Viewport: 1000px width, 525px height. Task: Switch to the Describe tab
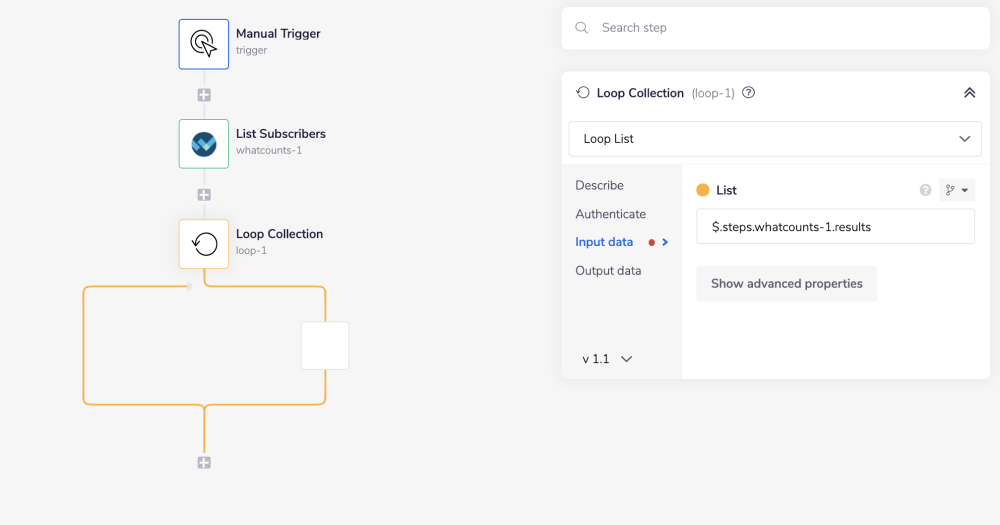click(599, 185)
